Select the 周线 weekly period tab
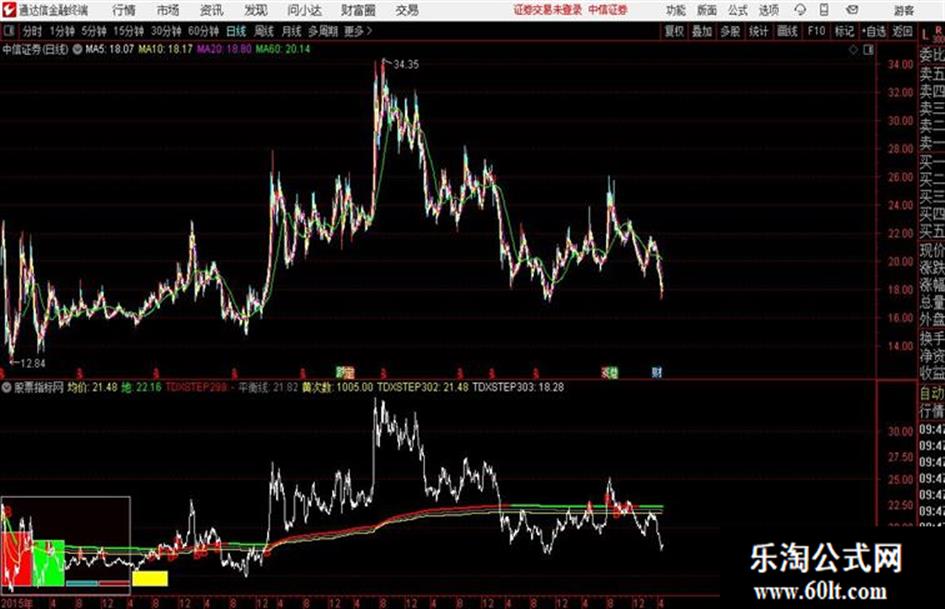945x609 pixels. 264,31
